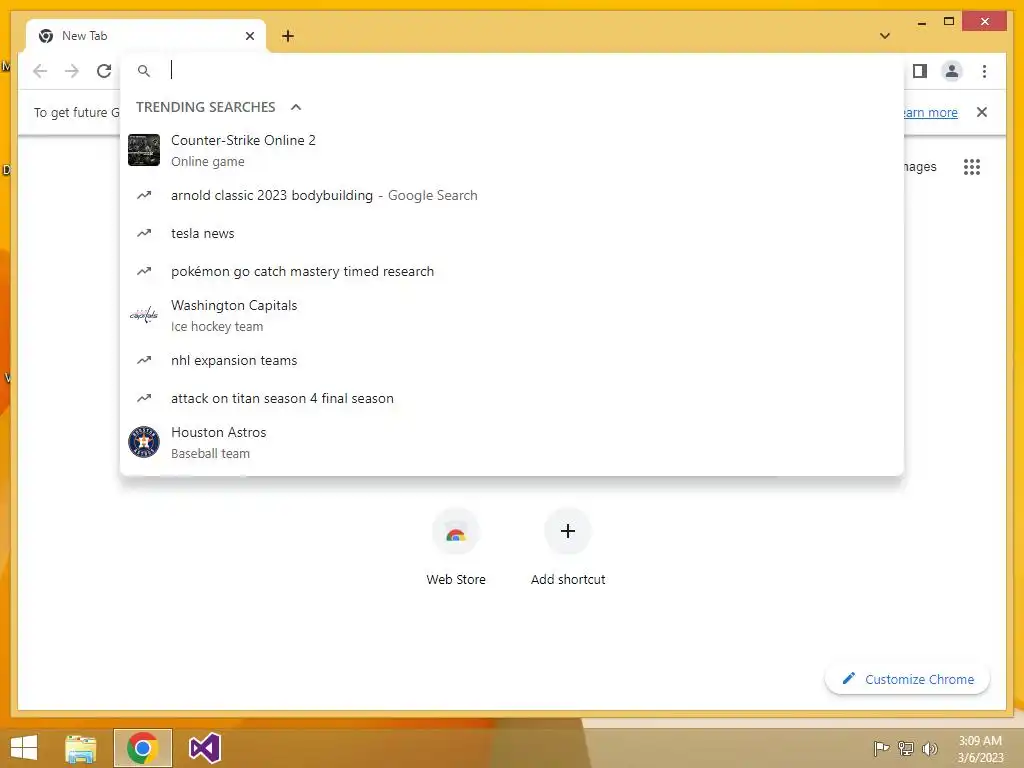Select nhl expansion teams suggestion
Viewport: 1024px width, 768px height.
click(512, 360)
